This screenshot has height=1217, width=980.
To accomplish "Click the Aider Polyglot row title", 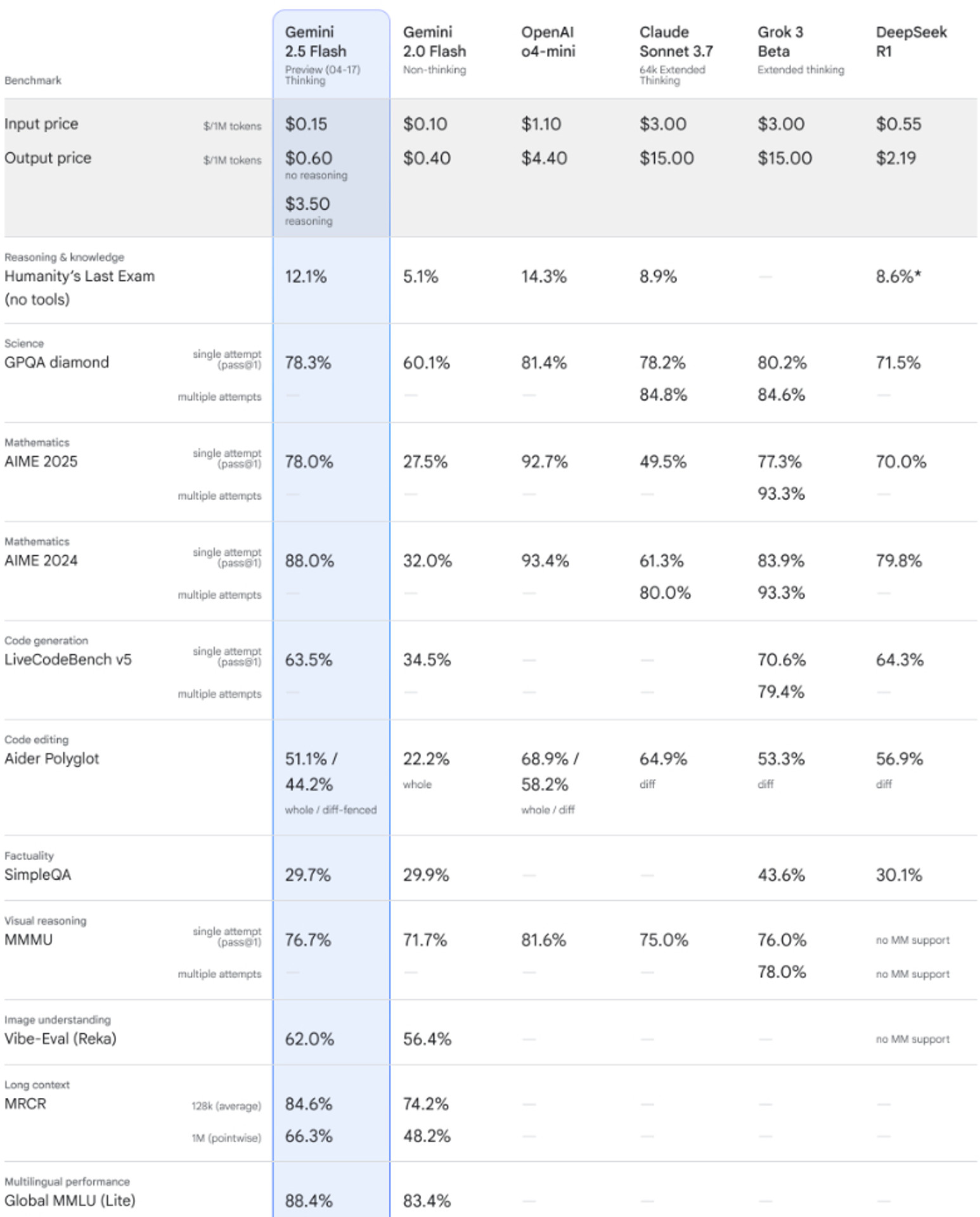I will [x=52, y=759].
